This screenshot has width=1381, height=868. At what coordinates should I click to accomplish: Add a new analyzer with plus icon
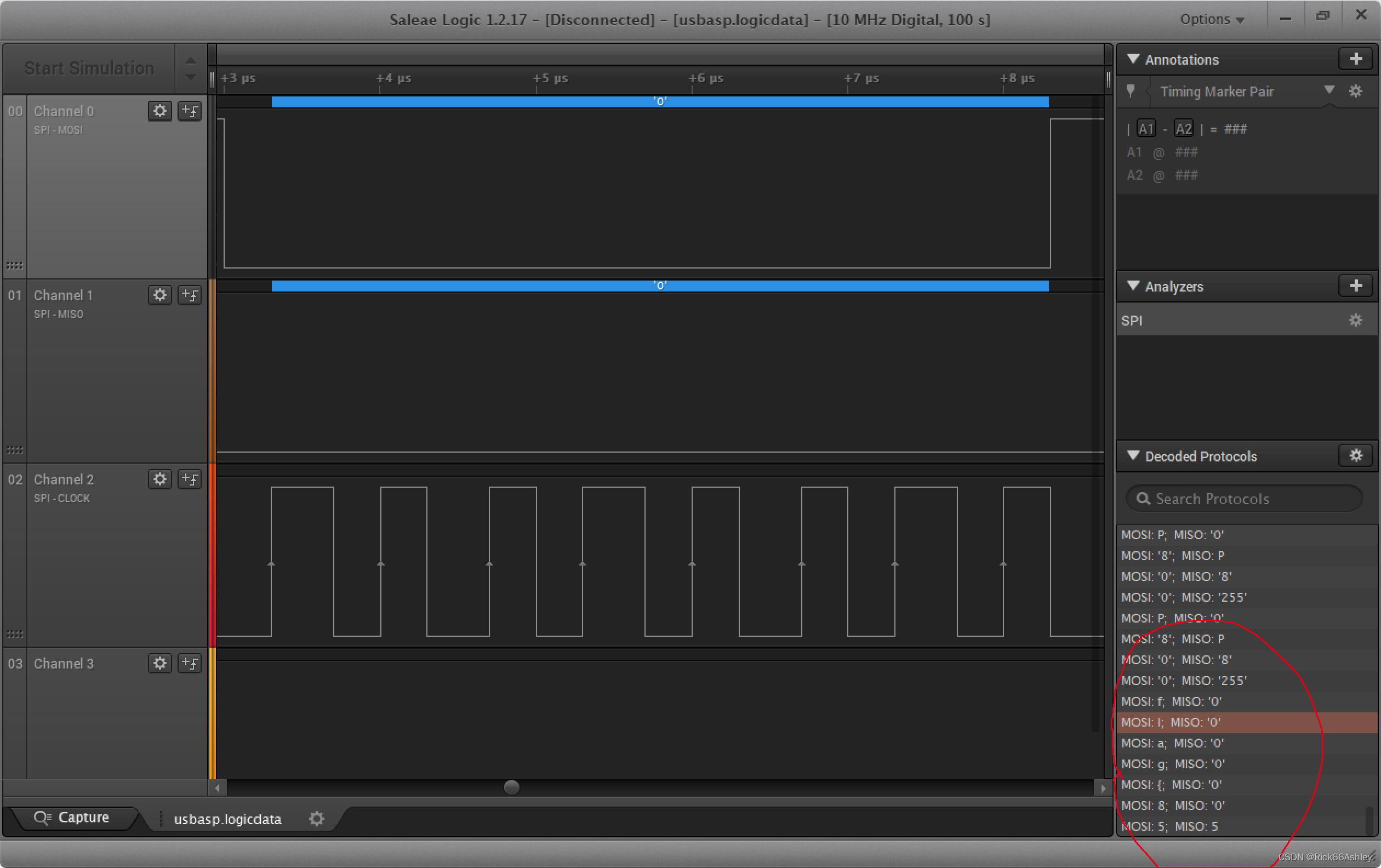pyautogui.click(x=1356, y=285)
